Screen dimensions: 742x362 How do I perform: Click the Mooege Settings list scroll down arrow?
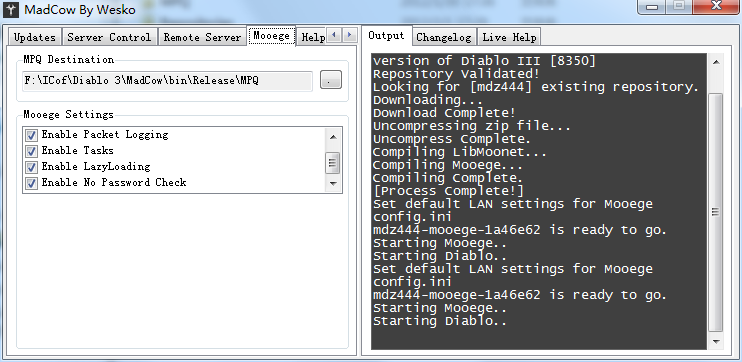coord(333,183)
